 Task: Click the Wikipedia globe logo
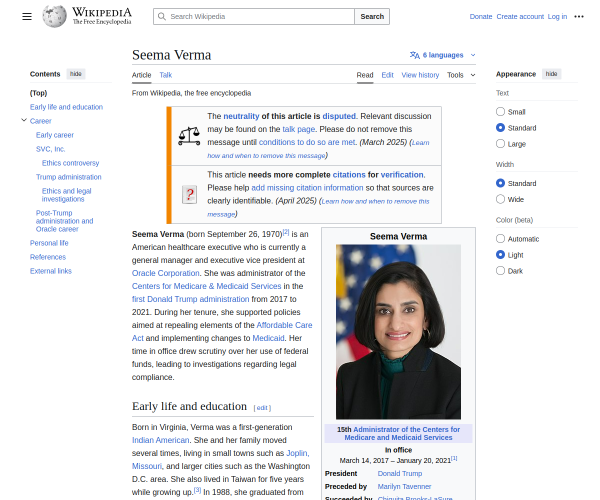54,16
